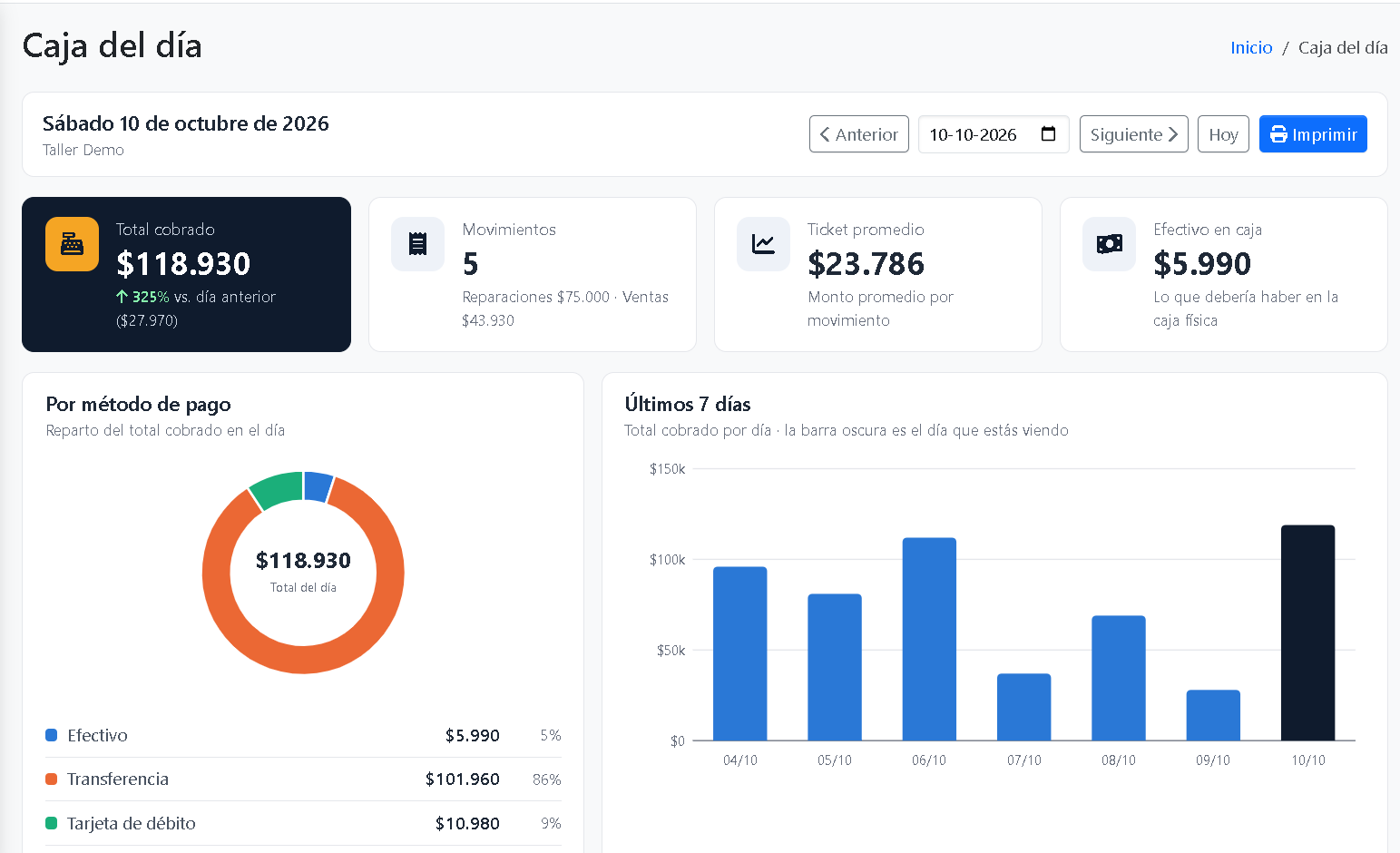The height and width of the screenshot is (853, 1400).
Task: Click the dark 10/10 bar in the chart
Action: click(x=1308, y=632)
